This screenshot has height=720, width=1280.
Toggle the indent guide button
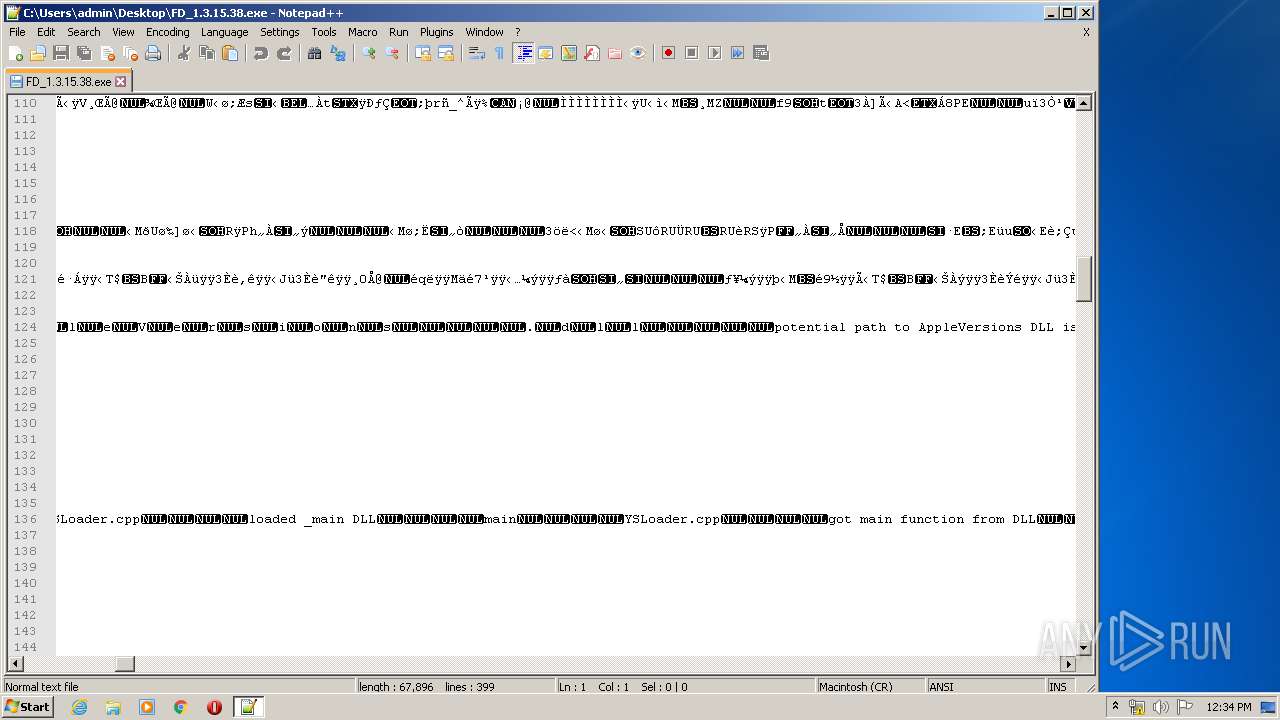click(523, 53)
